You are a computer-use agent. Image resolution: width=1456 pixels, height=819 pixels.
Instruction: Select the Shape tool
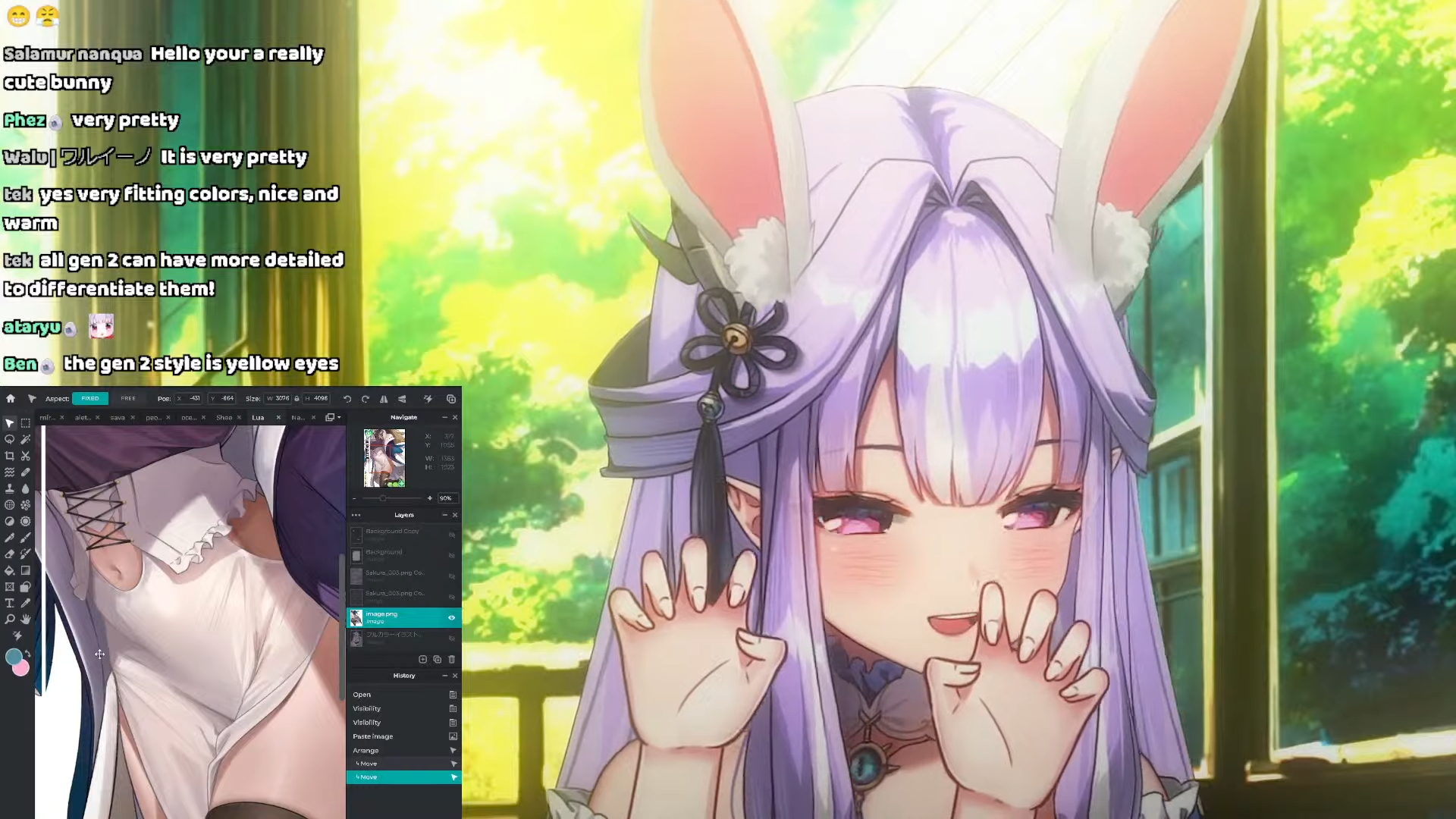26,587
